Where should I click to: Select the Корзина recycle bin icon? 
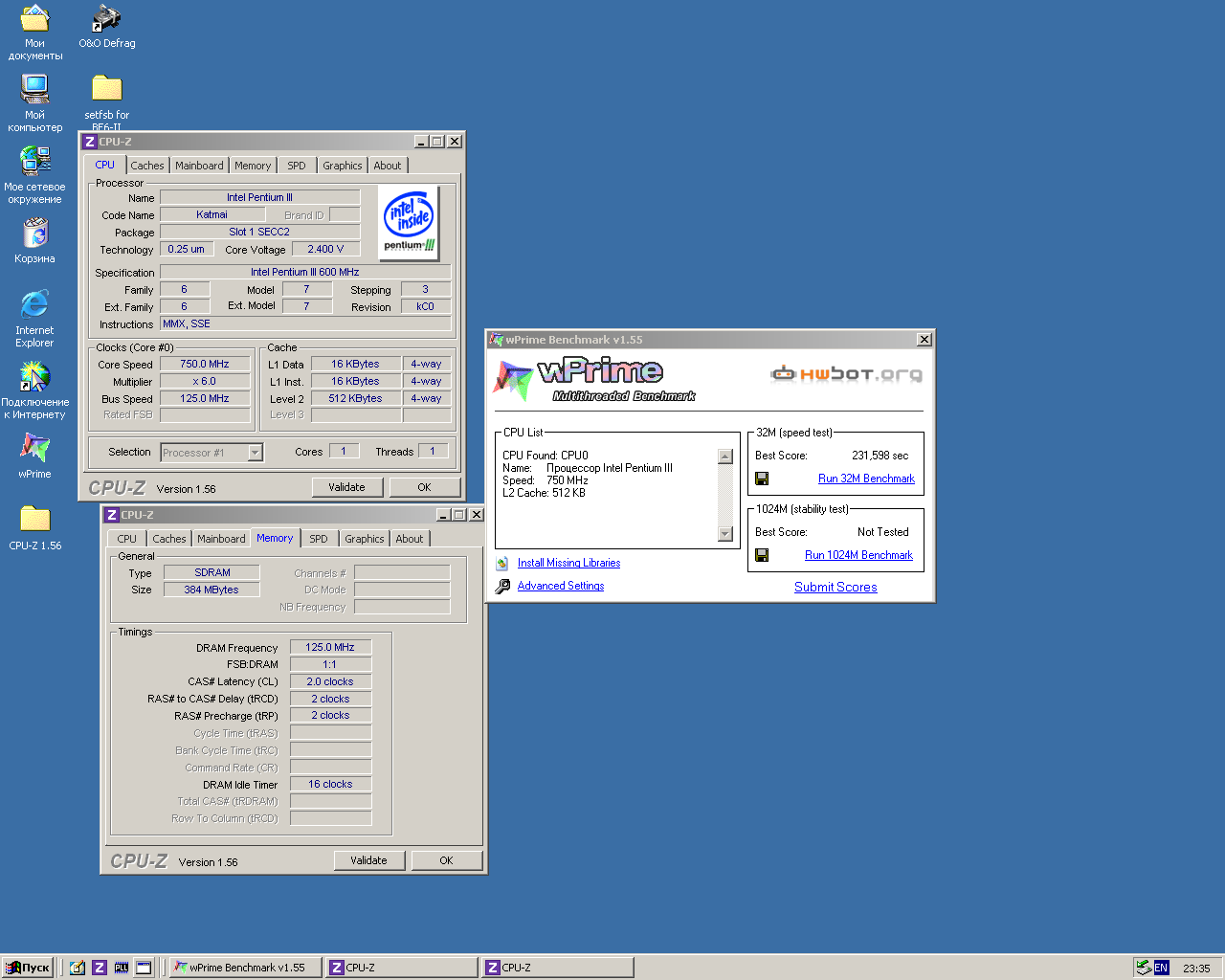[34, 241]
